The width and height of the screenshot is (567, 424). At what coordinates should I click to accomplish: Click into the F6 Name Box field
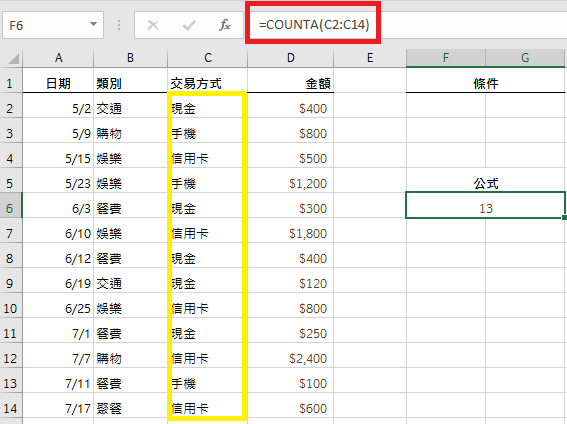pyautogui.click(x=53, y=25)
